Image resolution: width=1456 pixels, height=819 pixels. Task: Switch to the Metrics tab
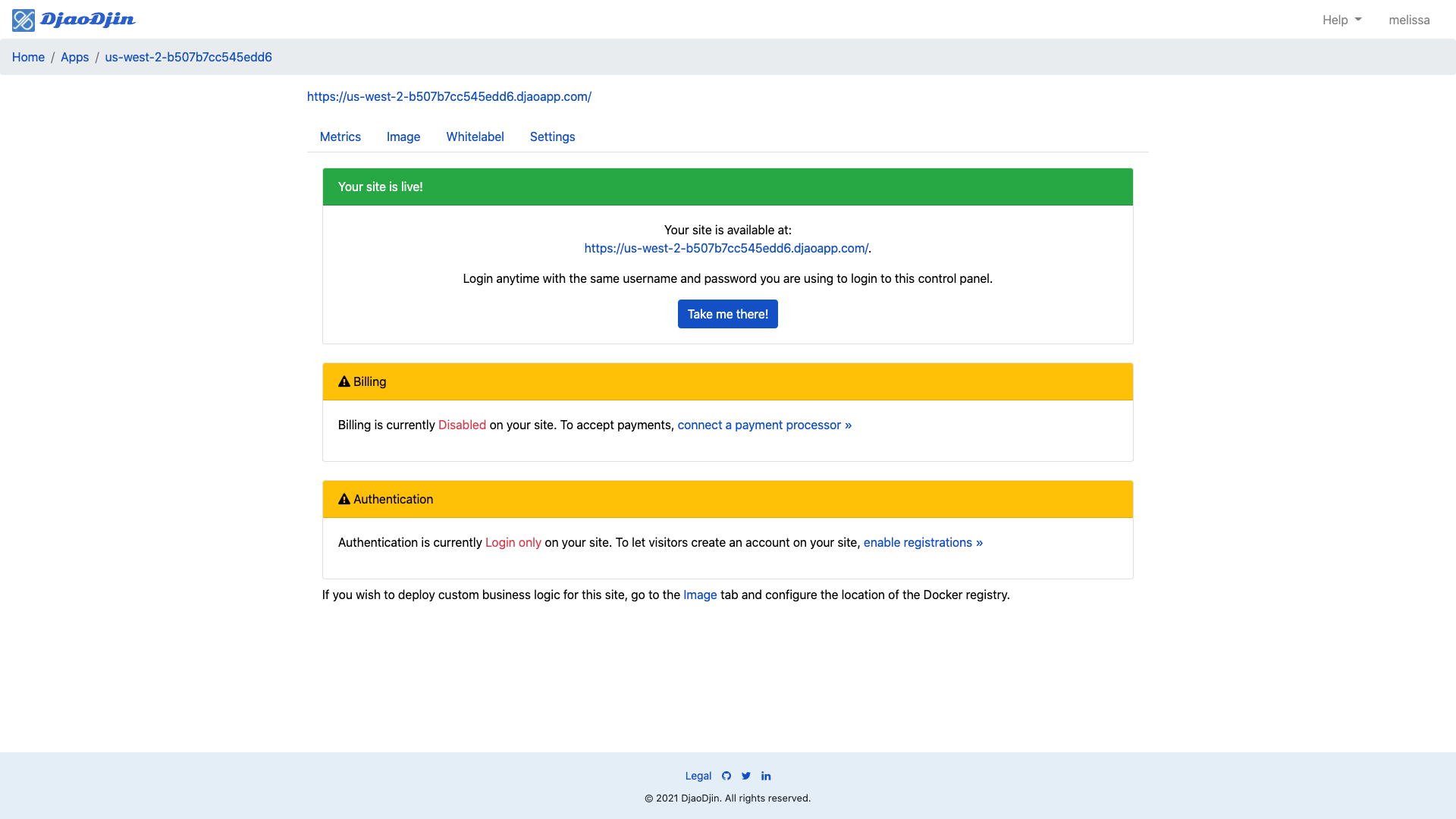(340, 136)
